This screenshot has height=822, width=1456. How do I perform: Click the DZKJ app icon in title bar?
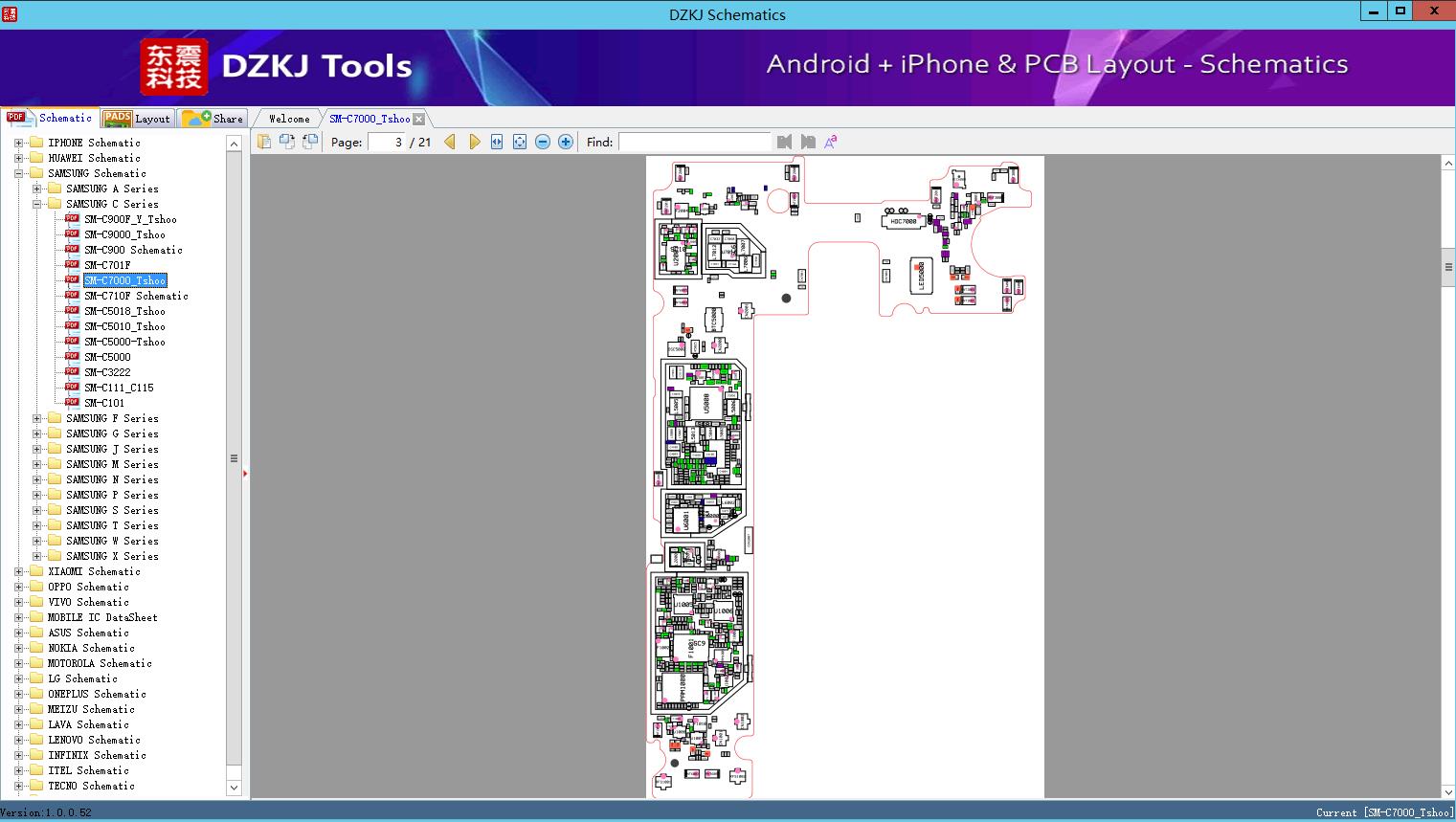click(8, 13)
